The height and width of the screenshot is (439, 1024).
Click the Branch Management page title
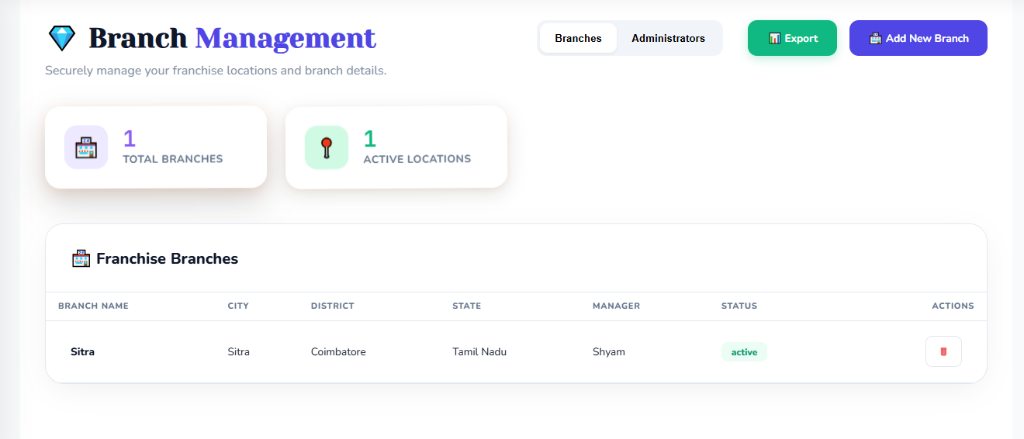(x=232, y=39)
